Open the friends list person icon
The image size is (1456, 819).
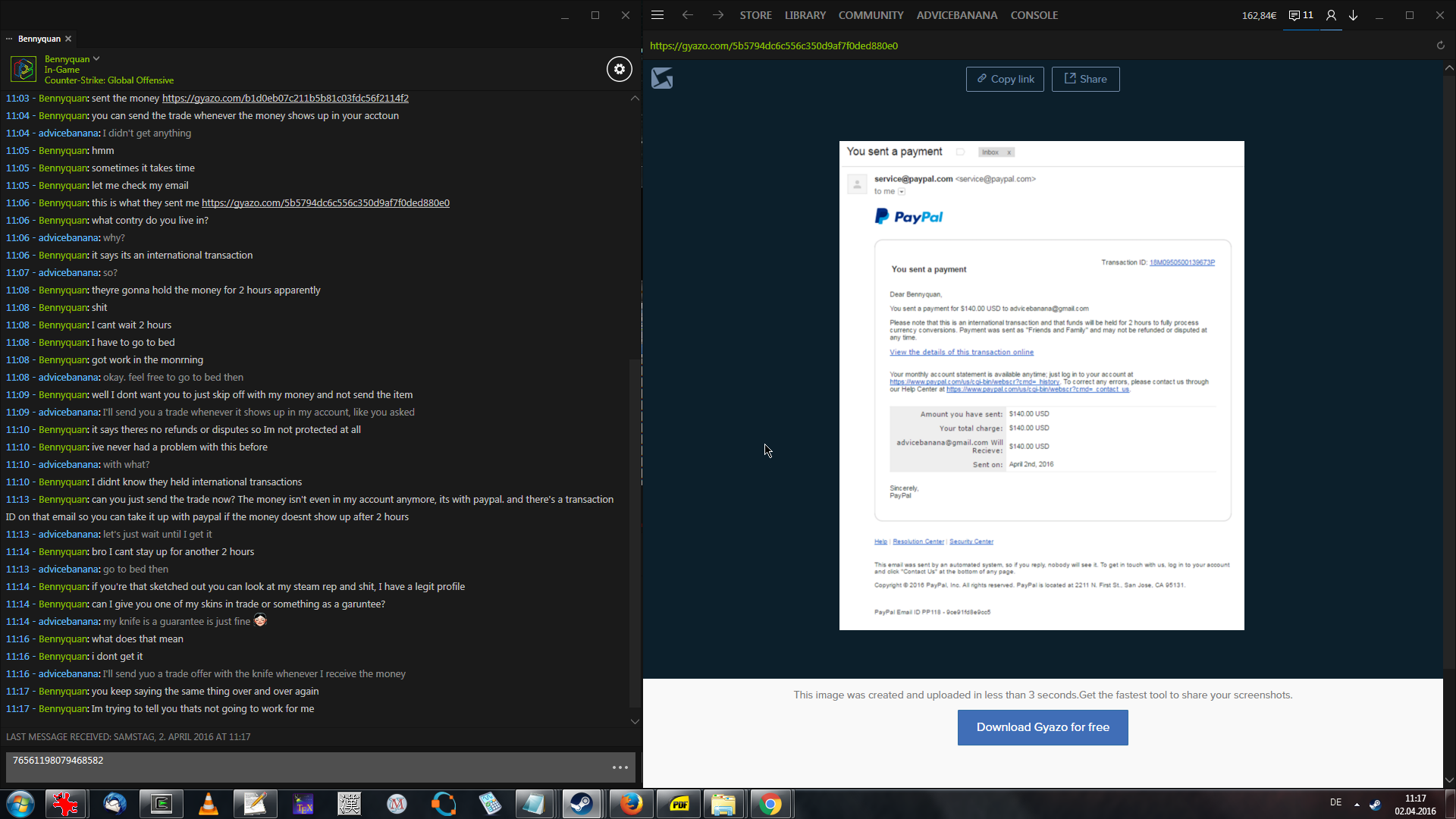1331,15
